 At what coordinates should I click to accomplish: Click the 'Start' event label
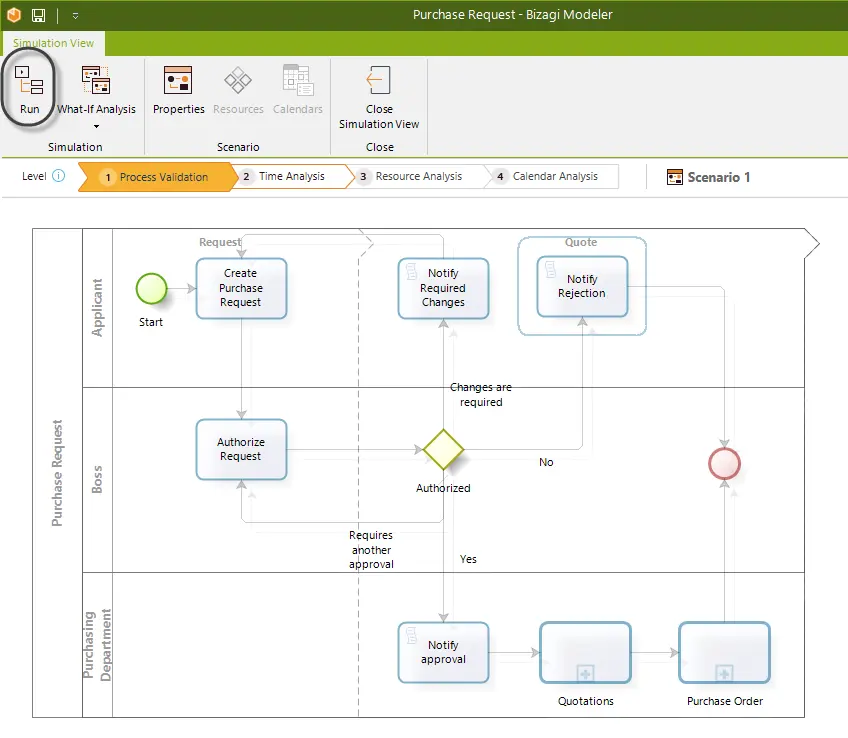pos(151,322)
